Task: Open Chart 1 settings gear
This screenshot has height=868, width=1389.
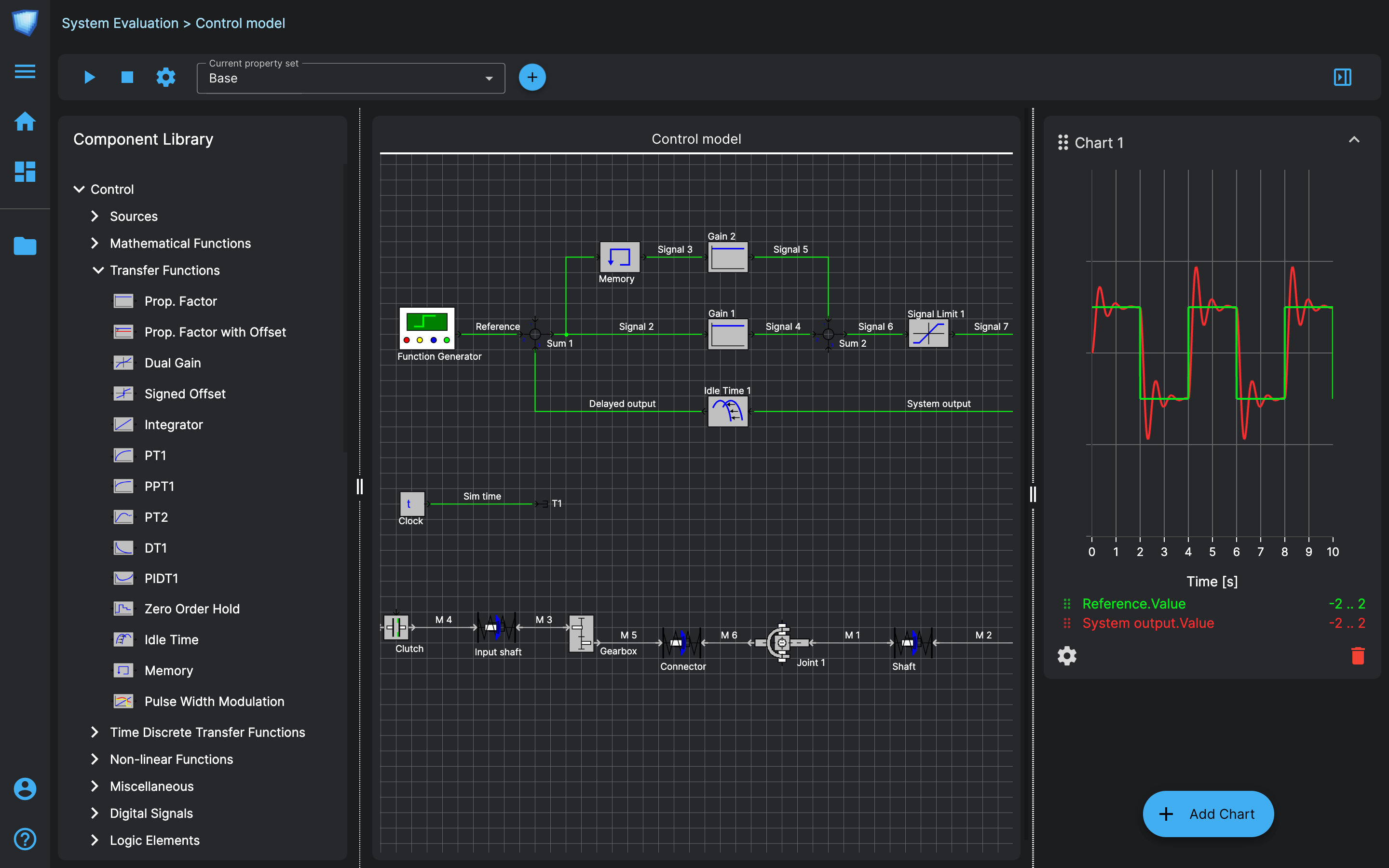Action: coord(1066,656)
